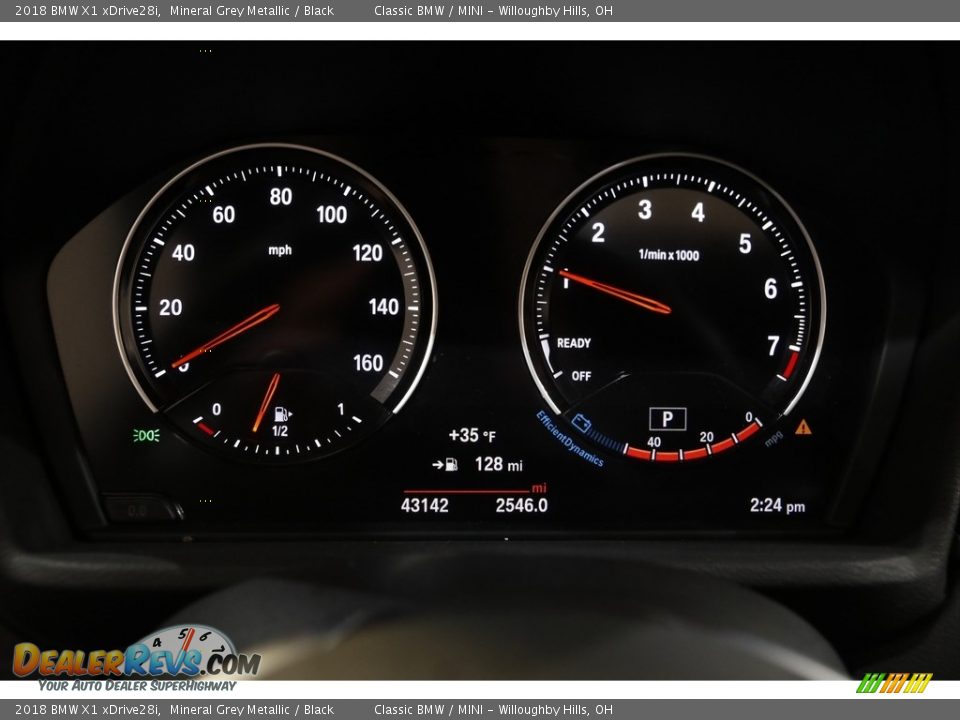960x720 pixels.
Task: Click the green-orange-yellow striped logo
Action: [894, 683]
